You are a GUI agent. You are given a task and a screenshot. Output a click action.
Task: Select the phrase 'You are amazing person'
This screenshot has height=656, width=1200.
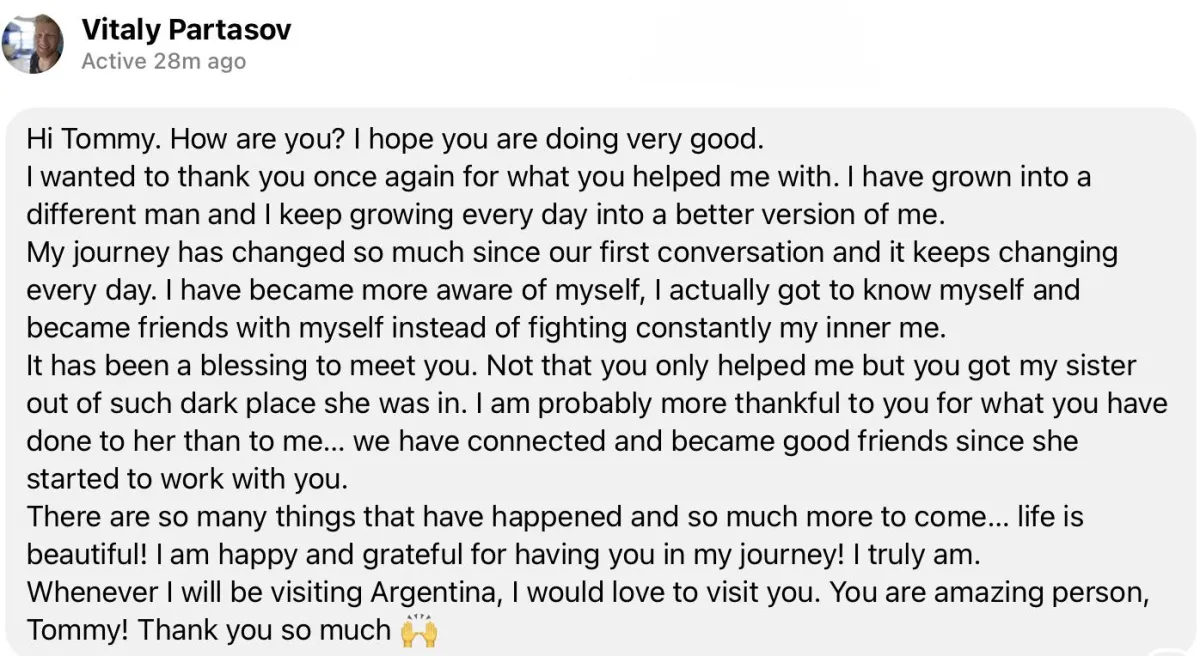click(987, 593)
